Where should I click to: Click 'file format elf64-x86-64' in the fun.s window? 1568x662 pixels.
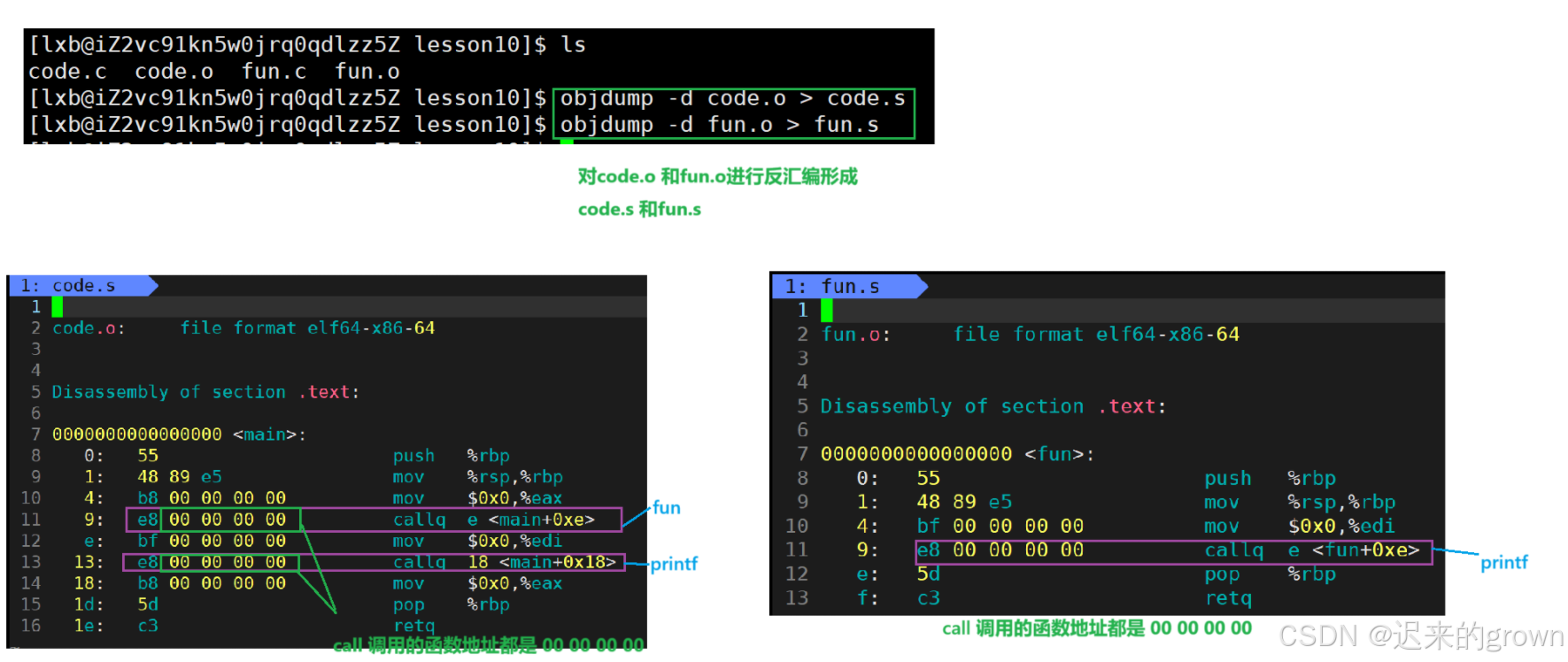pos(1096,335)
